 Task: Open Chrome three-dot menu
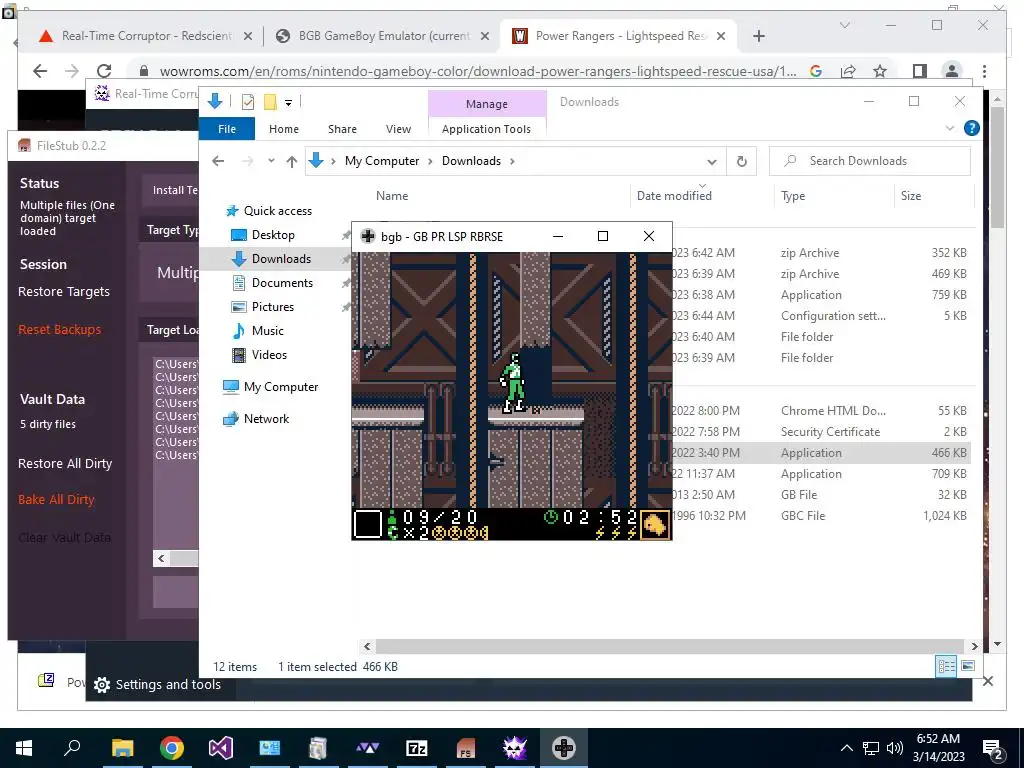(984, 71)
